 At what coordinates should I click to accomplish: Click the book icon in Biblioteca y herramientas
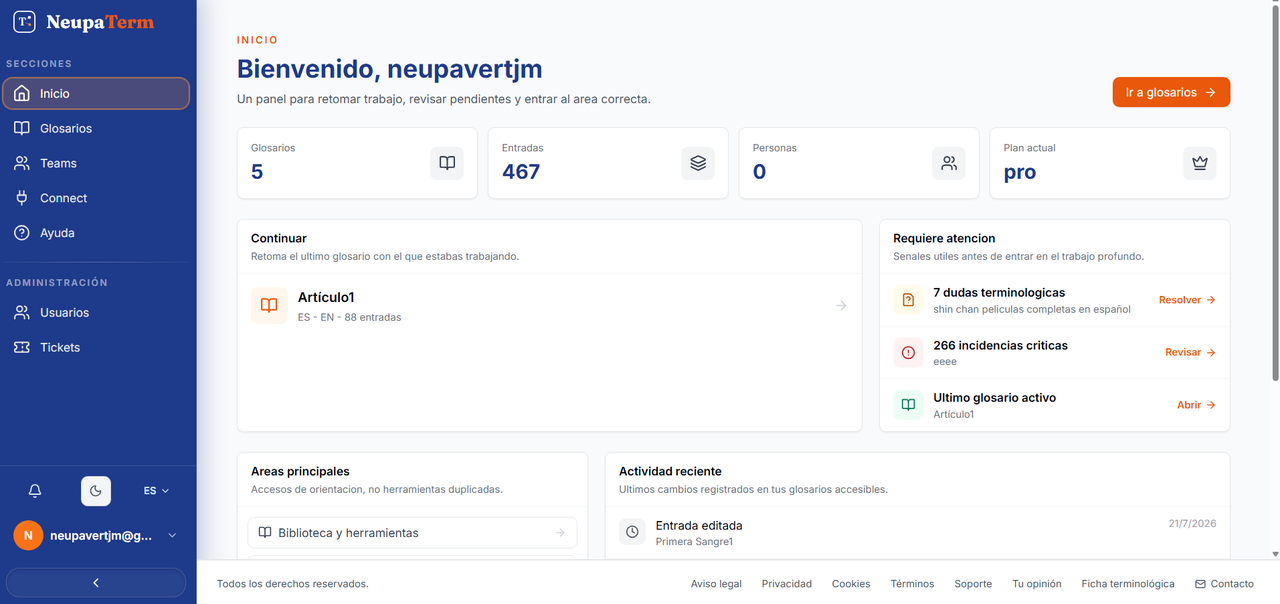[265, 533]
